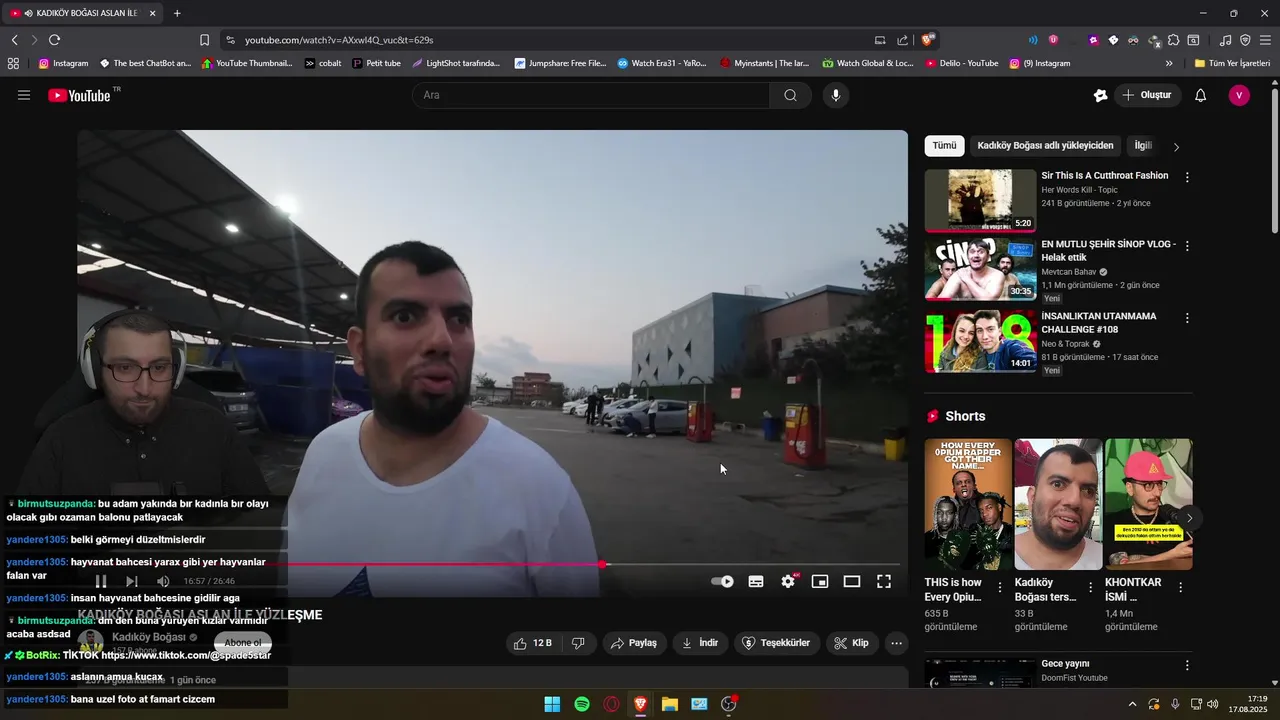Viewport: 1280px width, 720px height.
Task: Pause the video with the player pause button
Action: [101, 581]
